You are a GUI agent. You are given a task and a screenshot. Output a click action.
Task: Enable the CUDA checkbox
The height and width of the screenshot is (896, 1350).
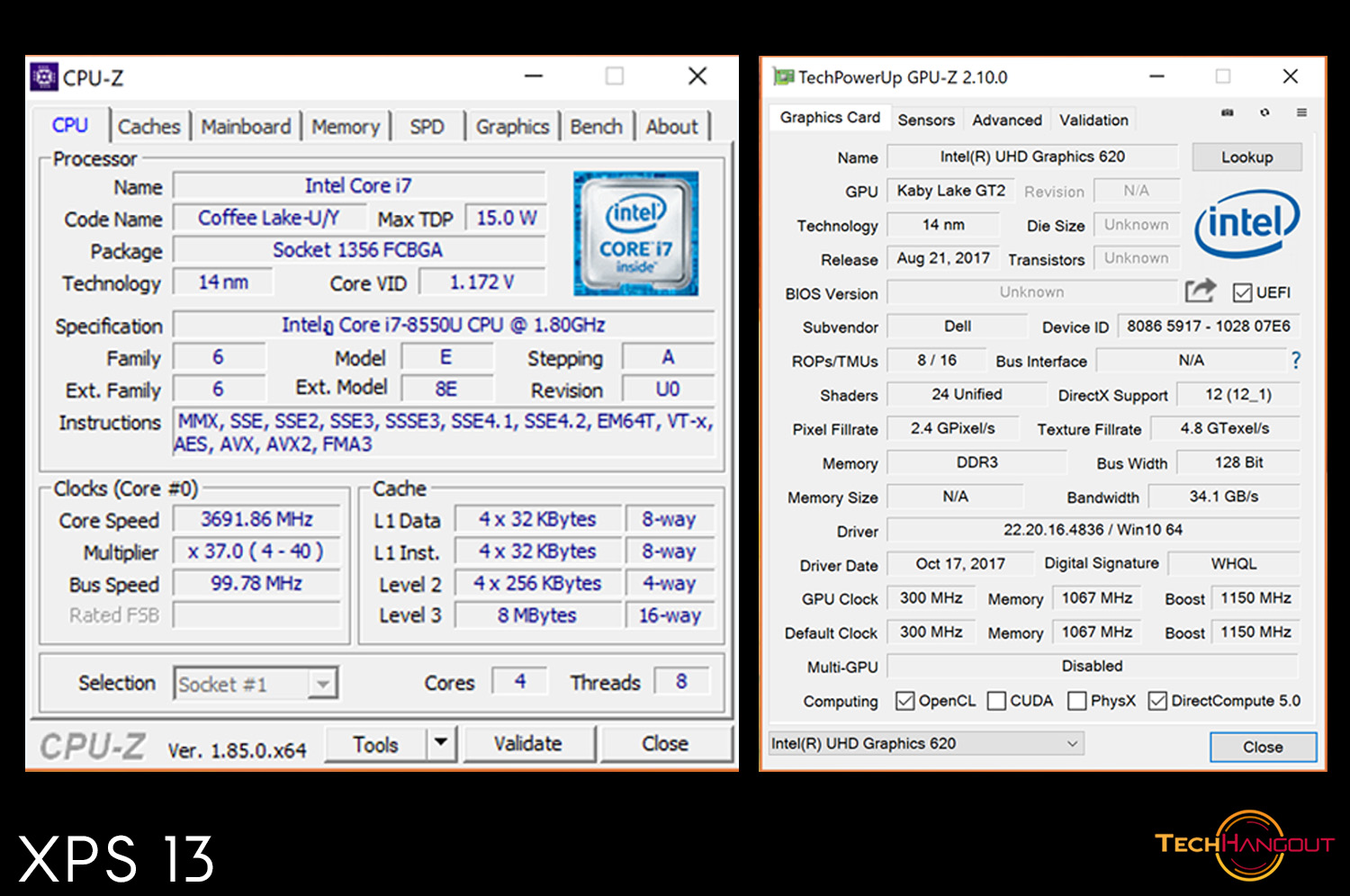point(996,701)
